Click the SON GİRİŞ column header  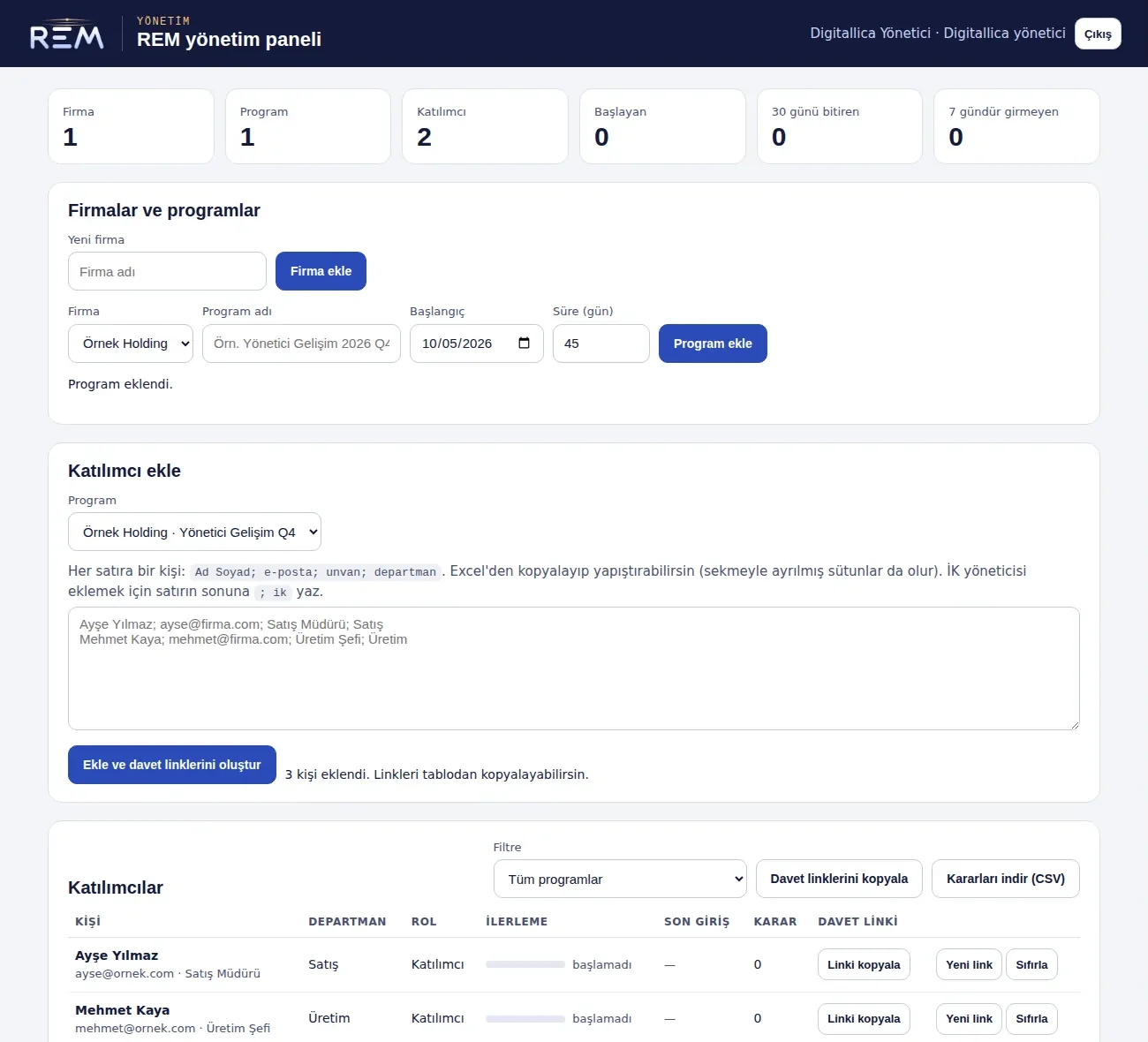pos(697,921)
